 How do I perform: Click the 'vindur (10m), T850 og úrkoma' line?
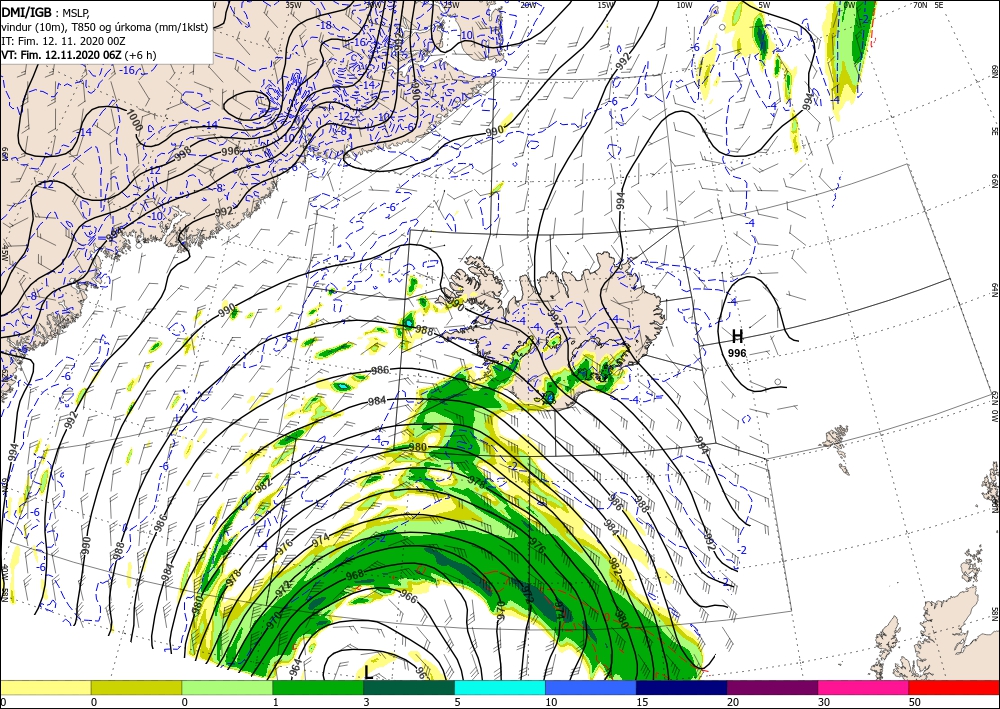105,27
